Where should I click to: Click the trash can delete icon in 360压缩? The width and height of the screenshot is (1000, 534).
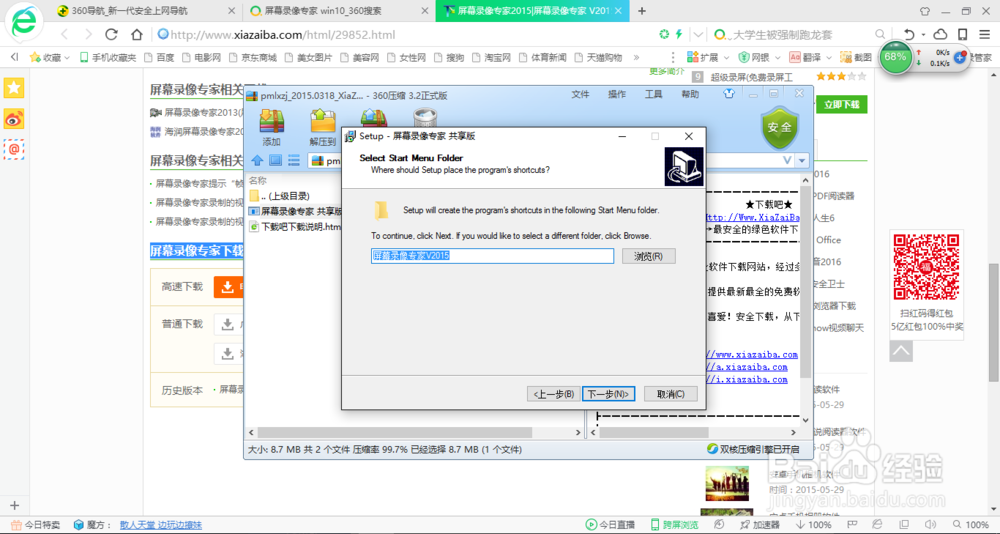coord(424,117)
